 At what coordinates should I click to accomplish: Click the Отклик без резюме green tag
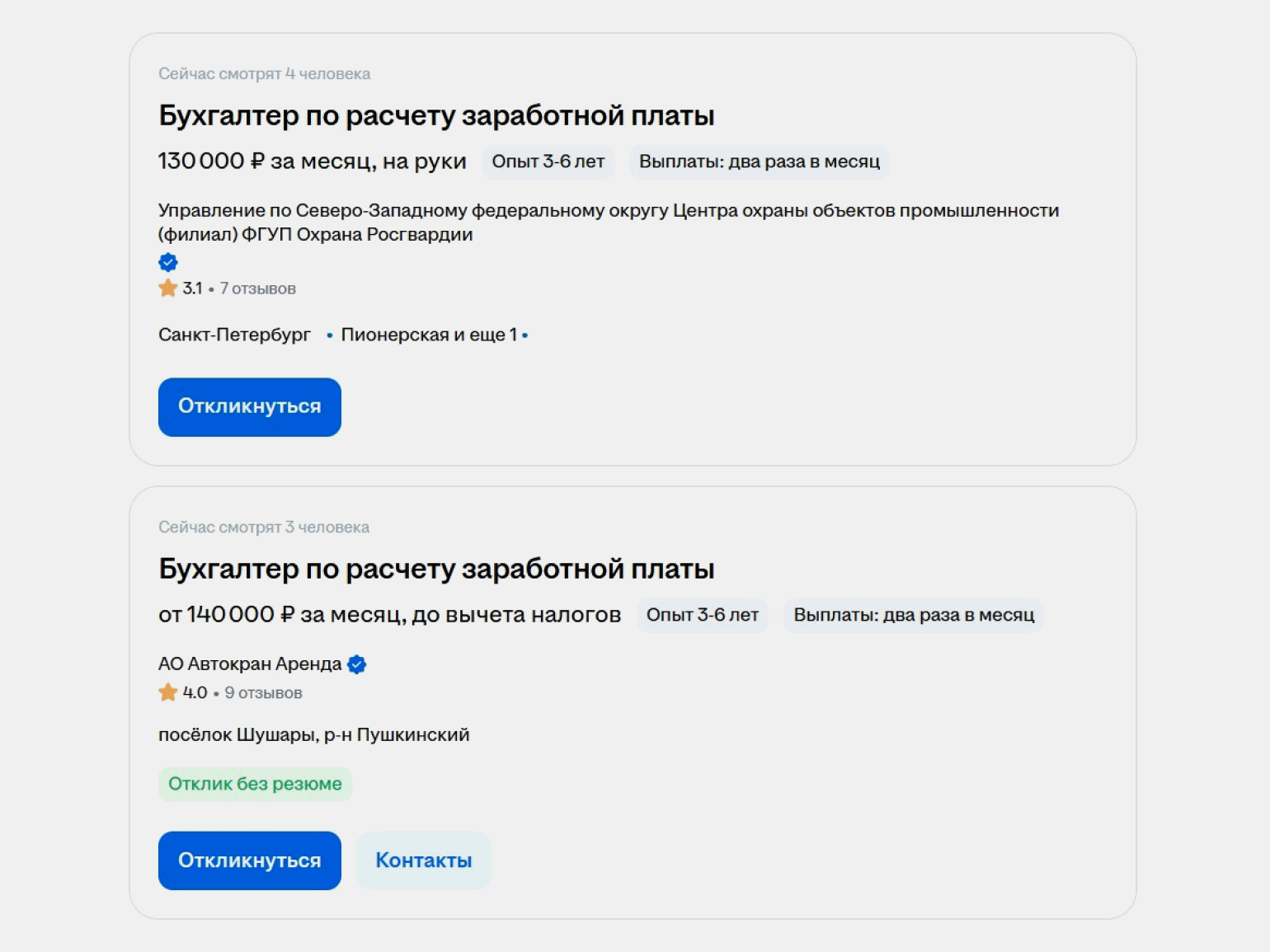point(255,784)
